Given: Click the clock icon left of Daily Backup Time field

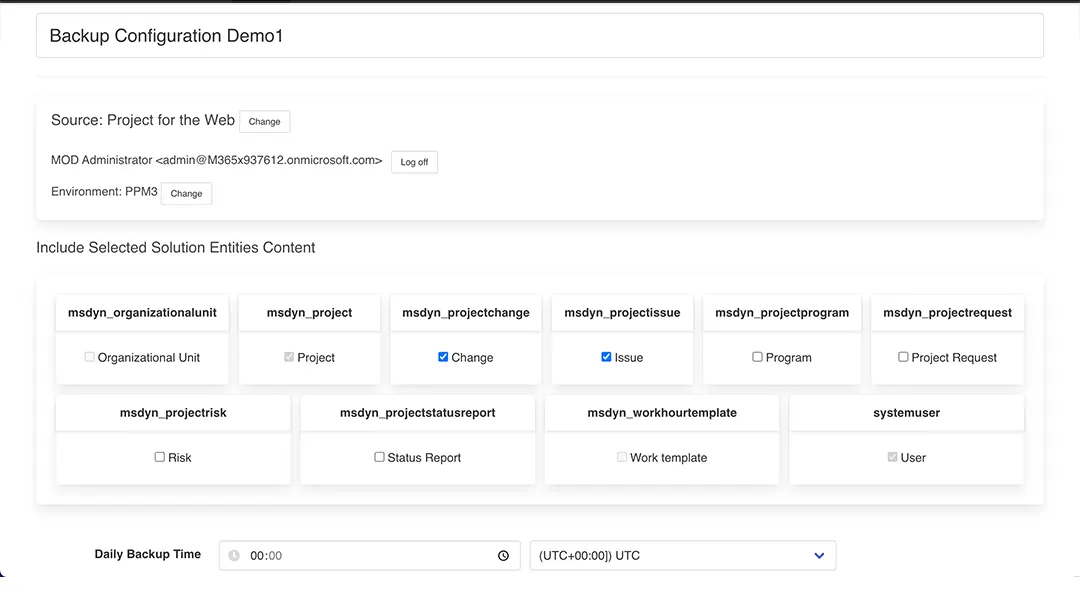Looking at the screenshot, I should [x=234, y=556].
